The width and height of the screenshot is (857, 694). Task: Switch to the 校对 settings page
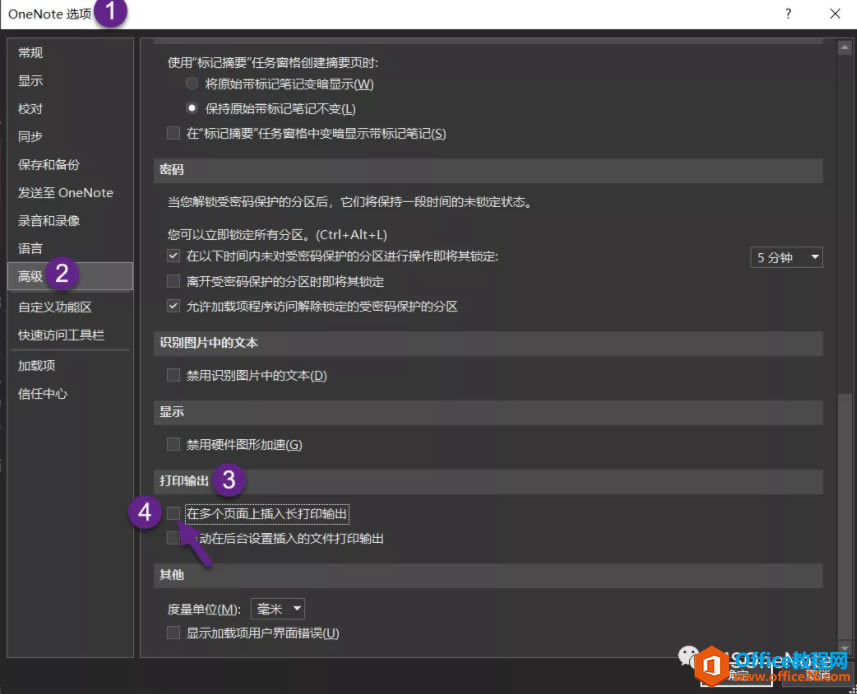pyautogui.click(x=31, y=108)
